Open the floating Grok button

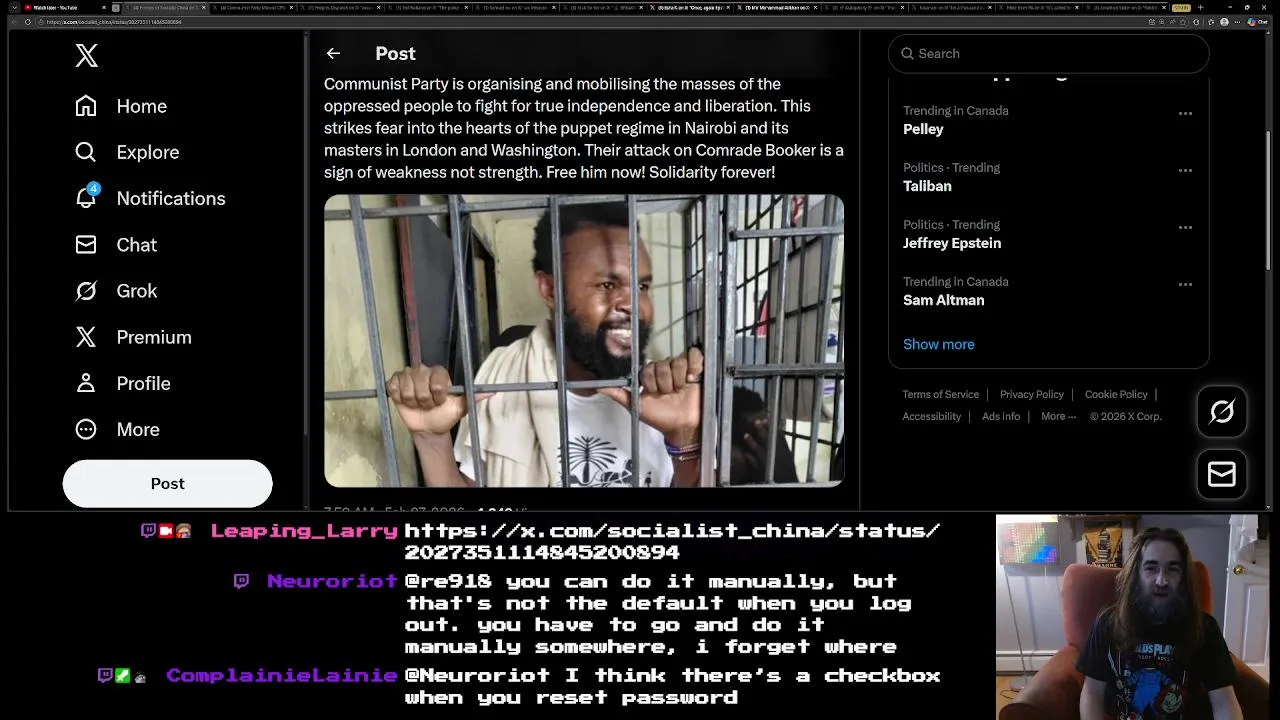coord(1222,411)
